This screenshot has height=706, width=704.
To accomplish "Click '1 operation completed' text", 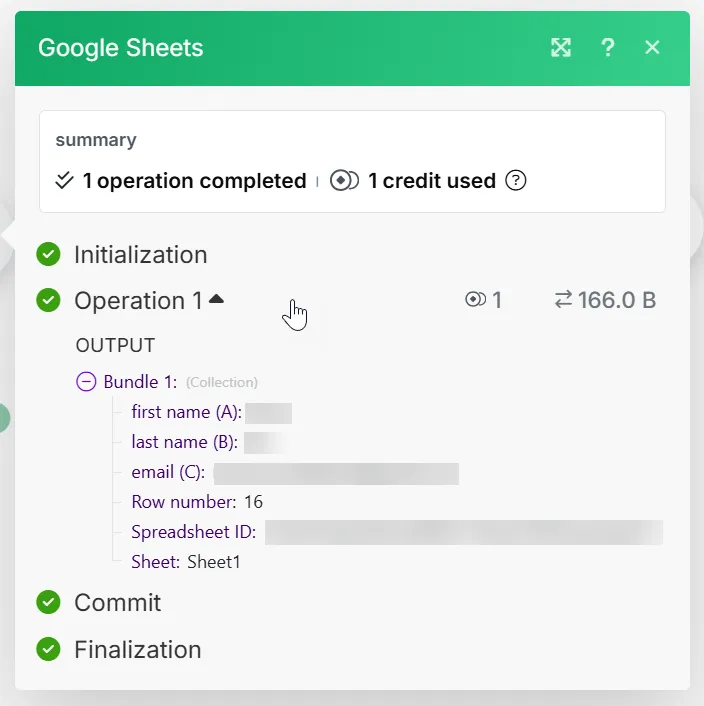I will click(194, 181).
